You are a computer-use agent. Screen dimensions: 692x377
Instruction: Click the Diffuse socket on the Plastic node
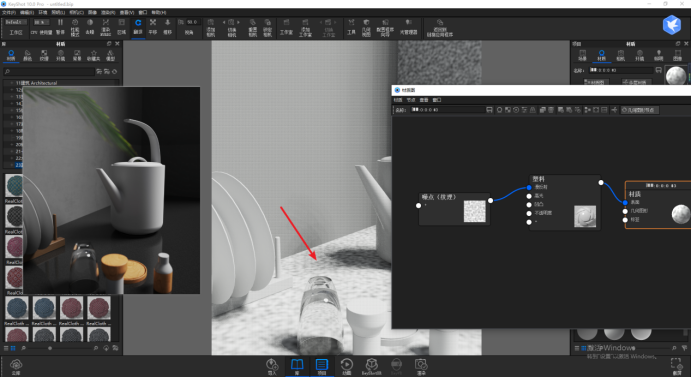point(529,187)
